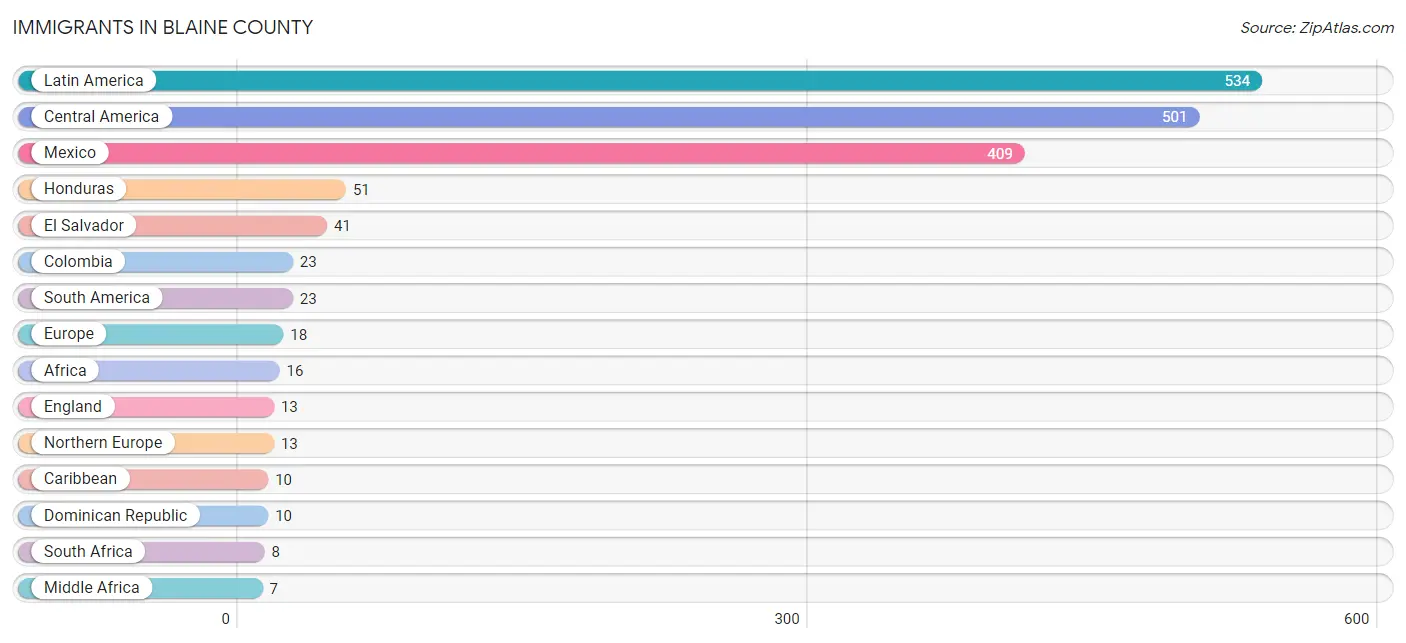Click the 13 value beside England

click(x=289, y=407)
